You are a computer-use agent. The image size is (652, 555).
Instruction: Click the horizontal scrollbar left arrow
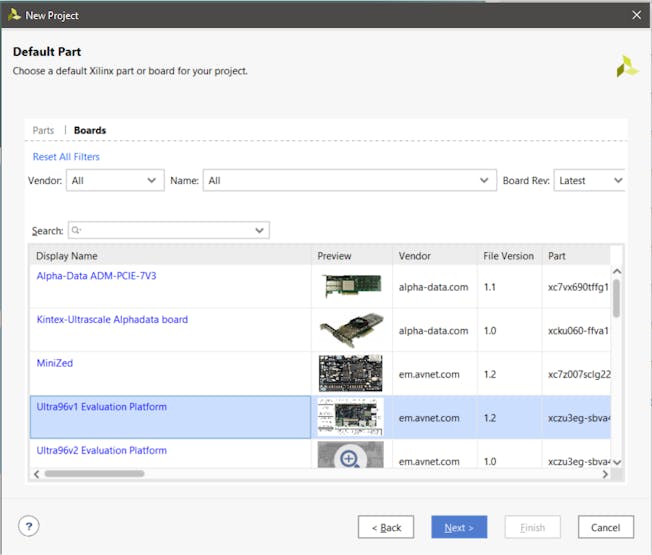click(37, 474)
